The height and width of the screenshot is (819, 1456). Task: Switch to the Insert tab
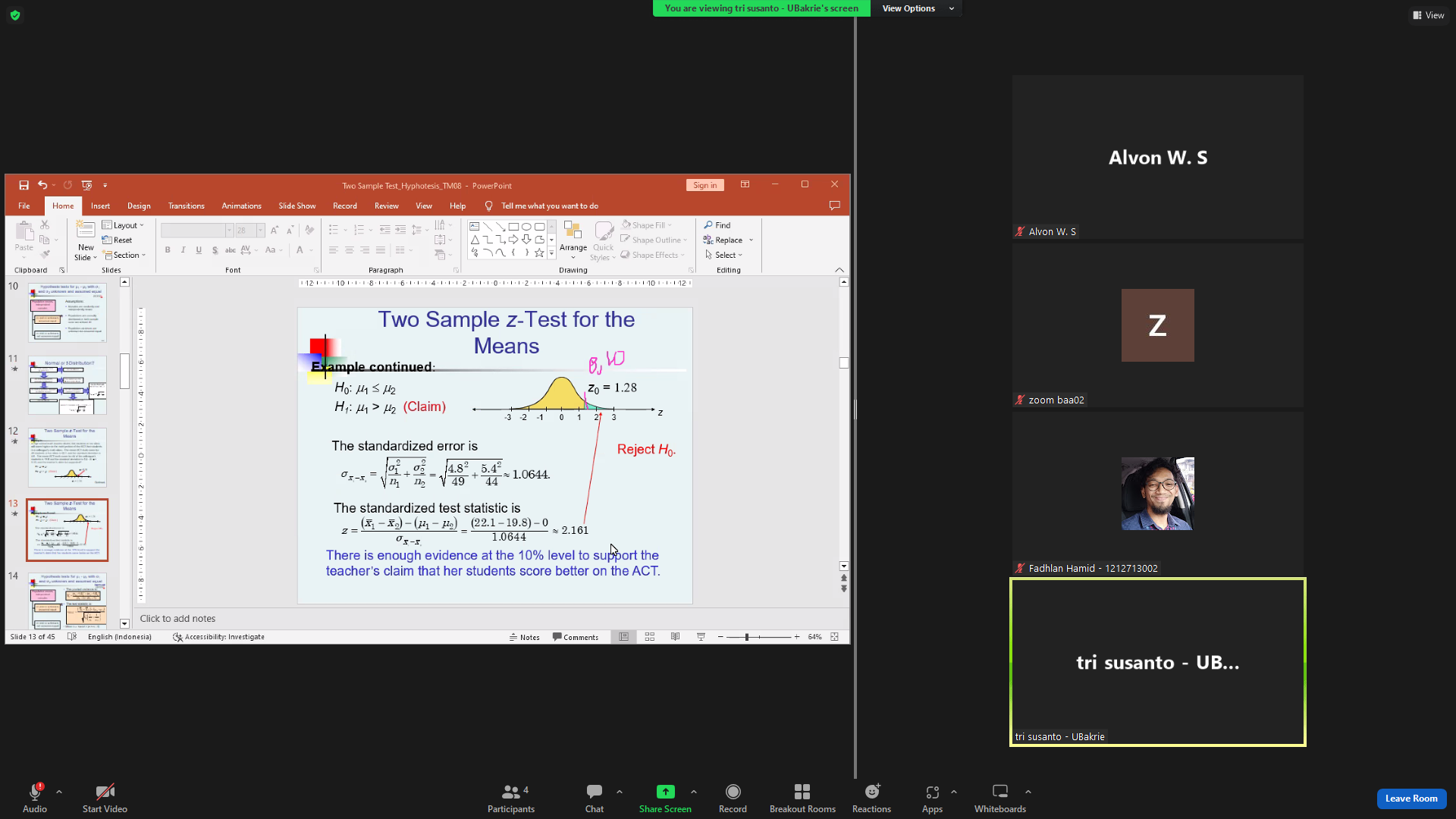point(100,206)
